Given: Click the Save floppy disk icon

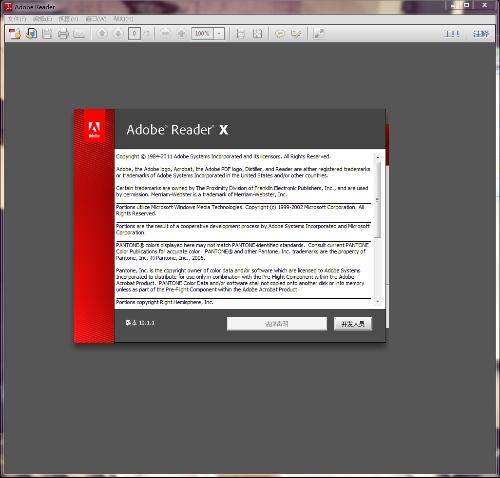Looking at the screenshot, I should coord(47,34).
